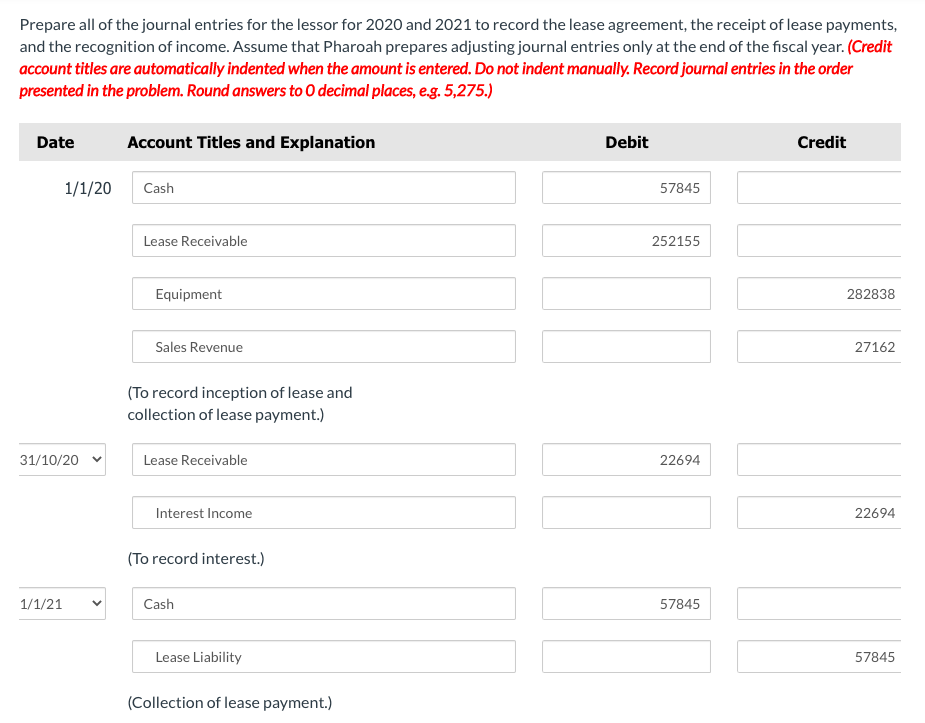This screenshot has height=723, width=925.
Task: Click the Lease Receivable account title field
Action: click(323, 240)
